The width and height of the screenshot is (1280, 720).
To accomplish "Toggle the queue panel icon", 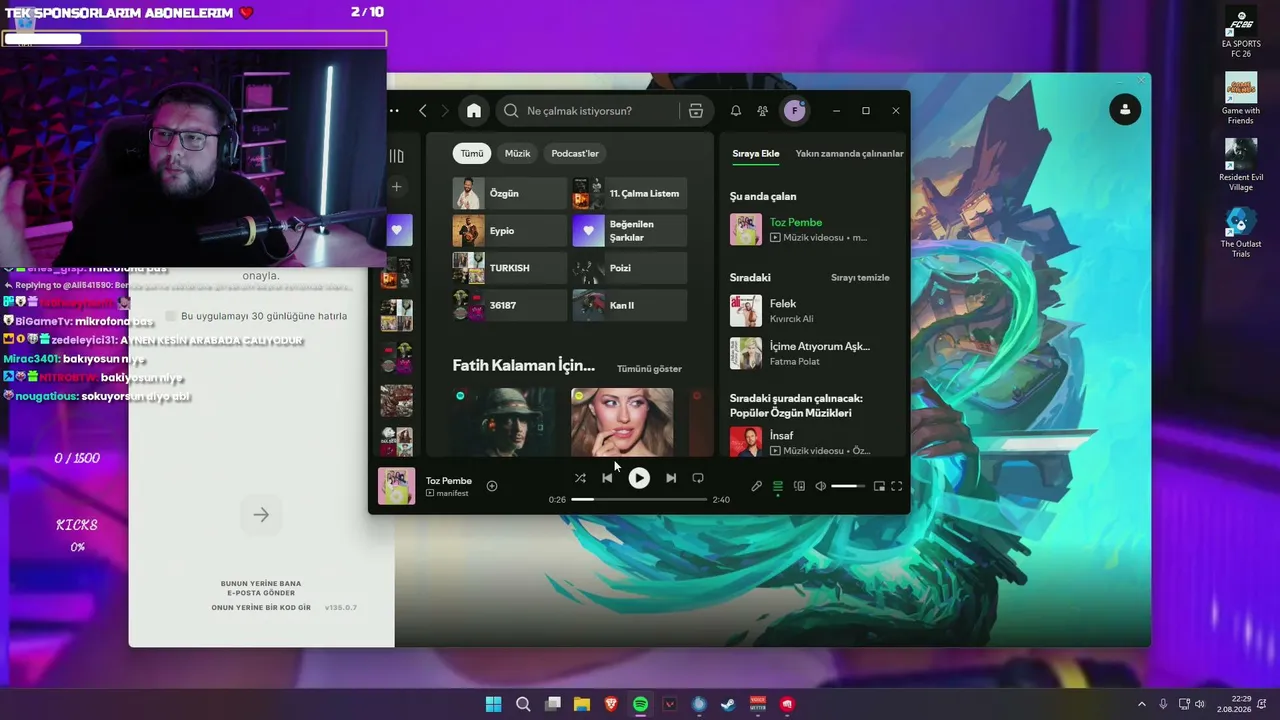I will [x=778, y=486].
